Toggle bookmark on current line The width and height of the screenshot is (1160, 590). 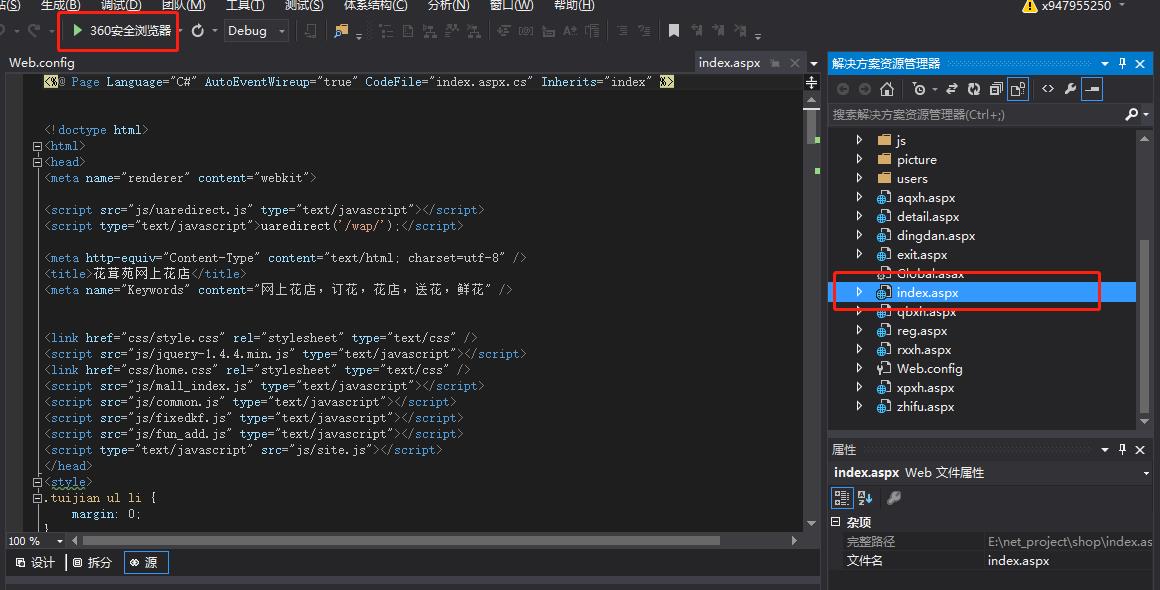pos(673,31)
